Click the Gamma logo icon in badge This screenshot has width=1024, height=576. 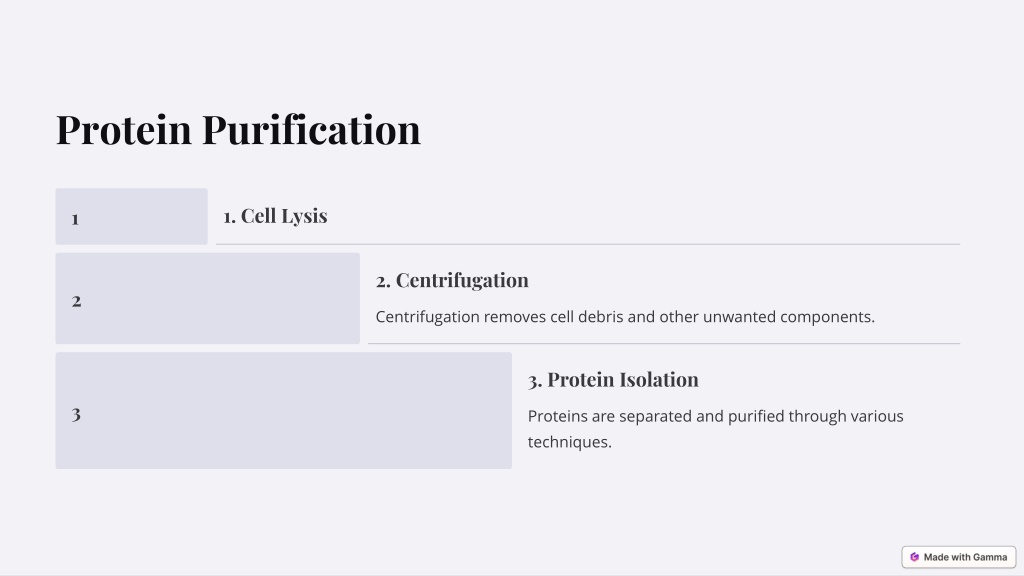pos(914,557)
